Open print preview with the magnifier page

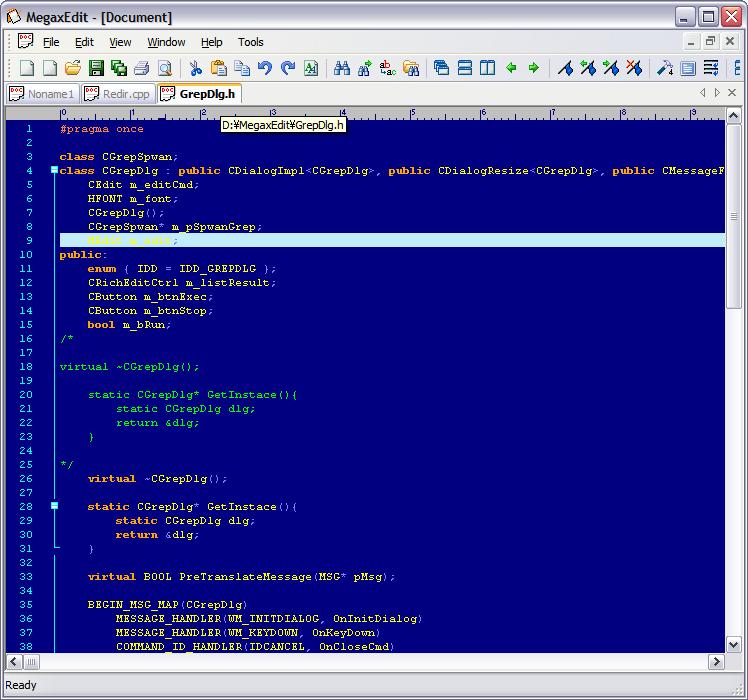pyautogui.click(x=165, y=68)
